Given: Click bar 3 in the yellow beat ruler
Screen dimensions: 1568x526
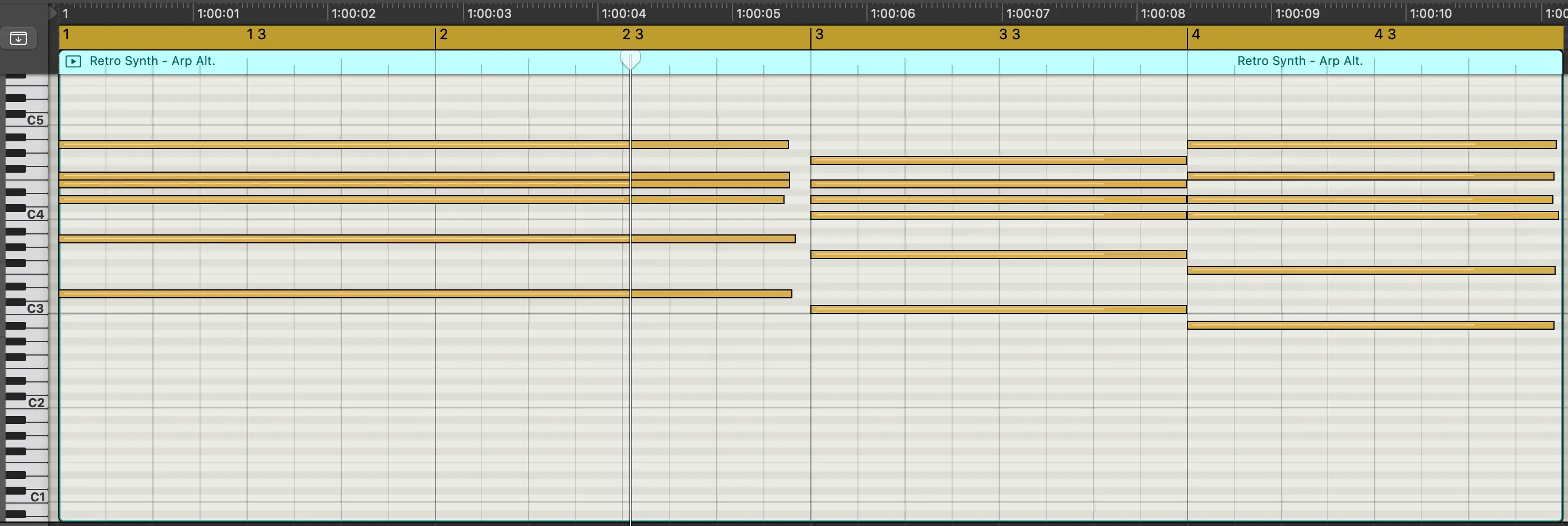Looking at the screenshot, I should click(820, 35).
